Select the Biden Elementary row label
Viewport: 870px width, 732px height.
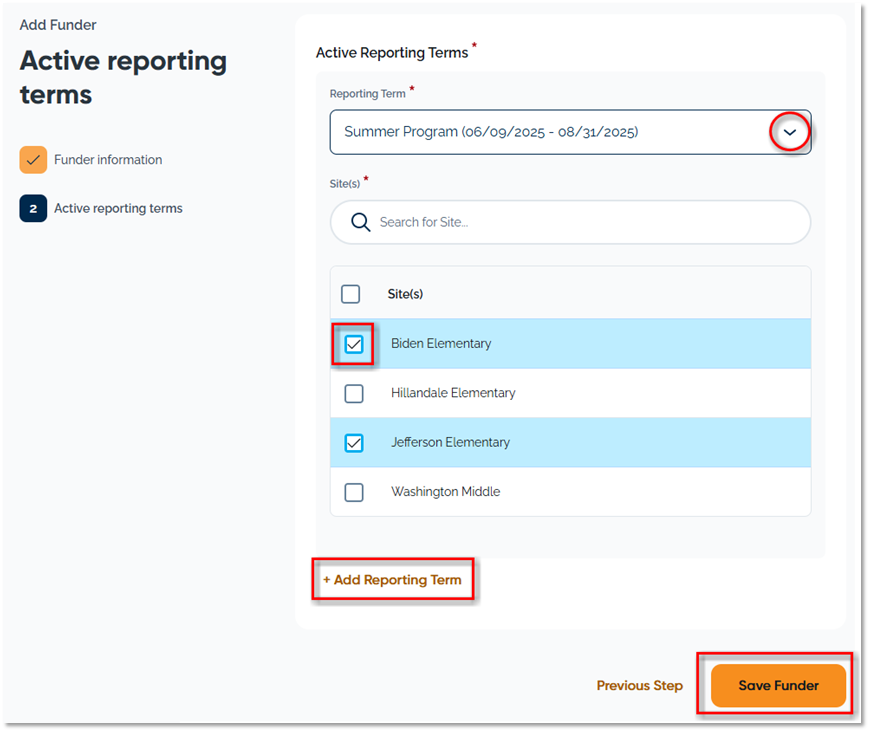[x=441, y=344]
